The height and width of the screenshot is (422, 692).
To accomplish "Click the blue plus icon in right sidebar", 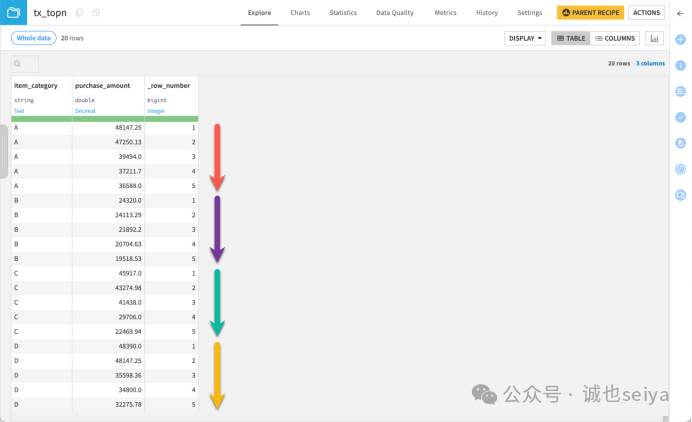I will coord(681,39).
